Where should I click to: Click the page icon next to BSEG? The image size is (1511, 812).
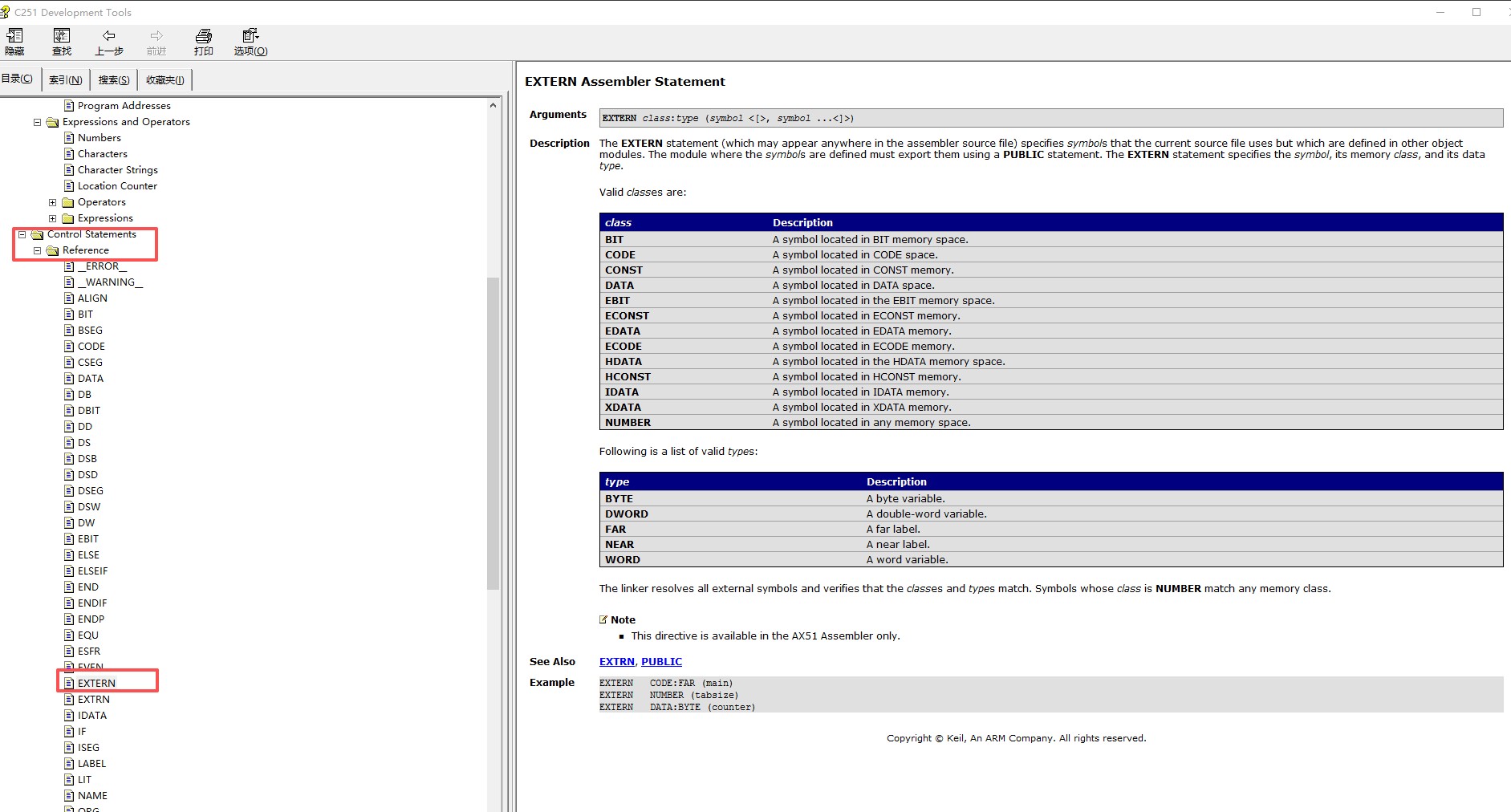[x=69, y=331]
